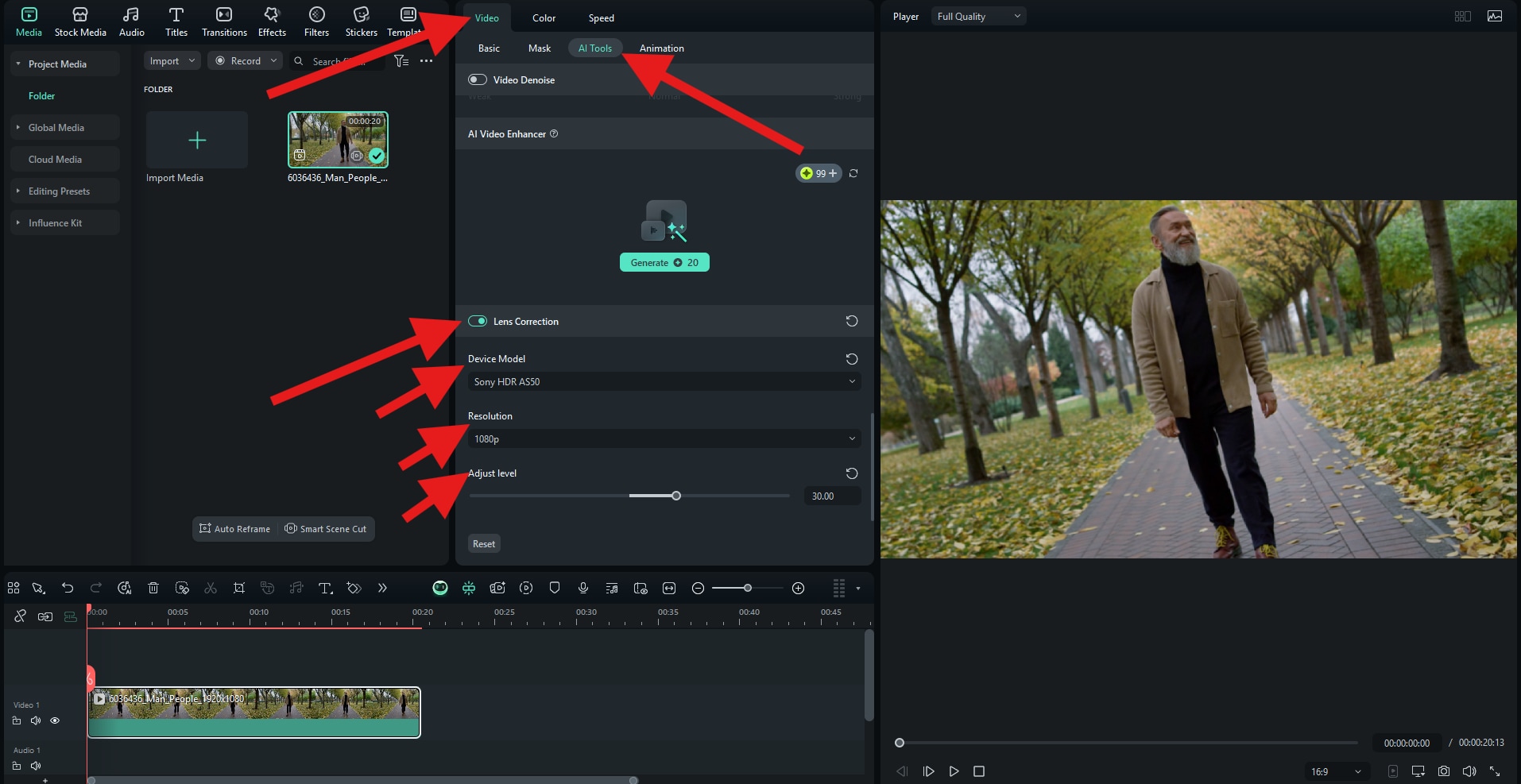1521x784 pixels.
Task: Click the voiceover microphone icon
Action: (583, 588)
